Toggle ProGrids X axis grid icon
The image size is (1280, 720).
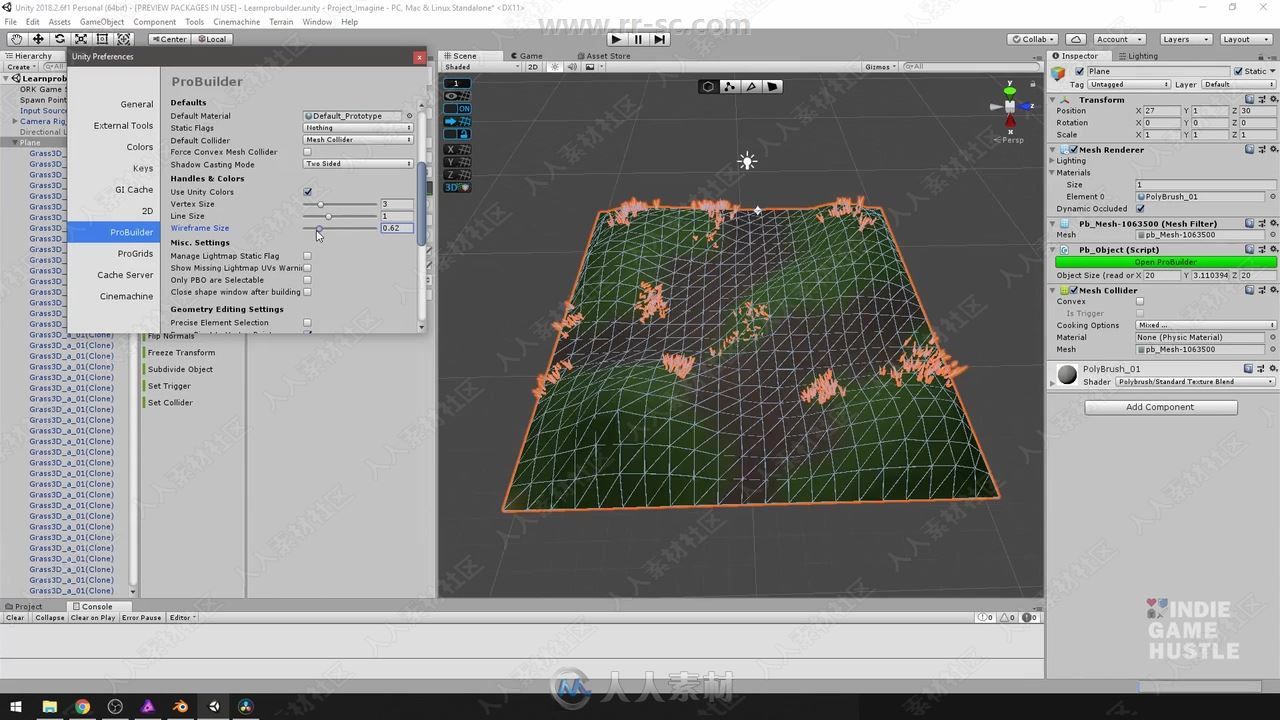click(457, 149)
